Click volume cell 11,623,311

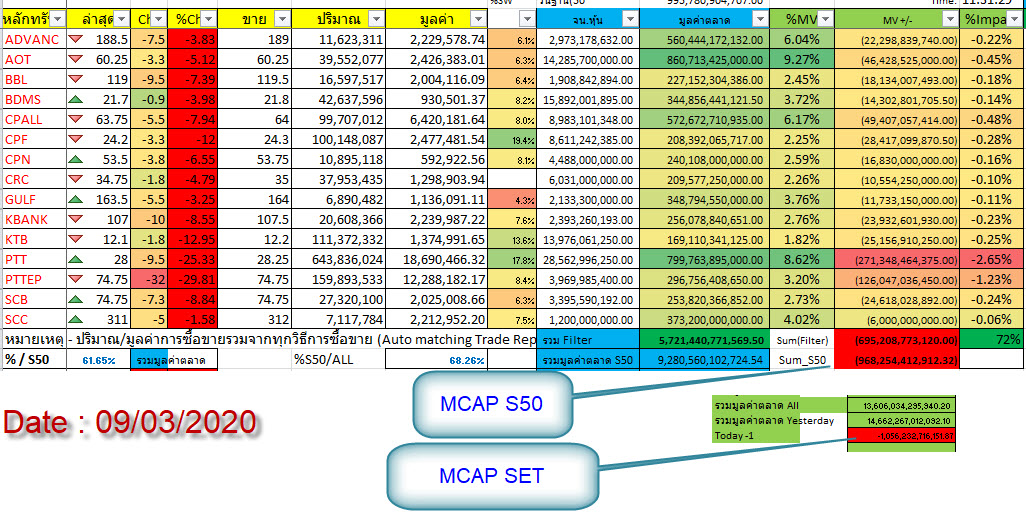[x=338, y=39]
